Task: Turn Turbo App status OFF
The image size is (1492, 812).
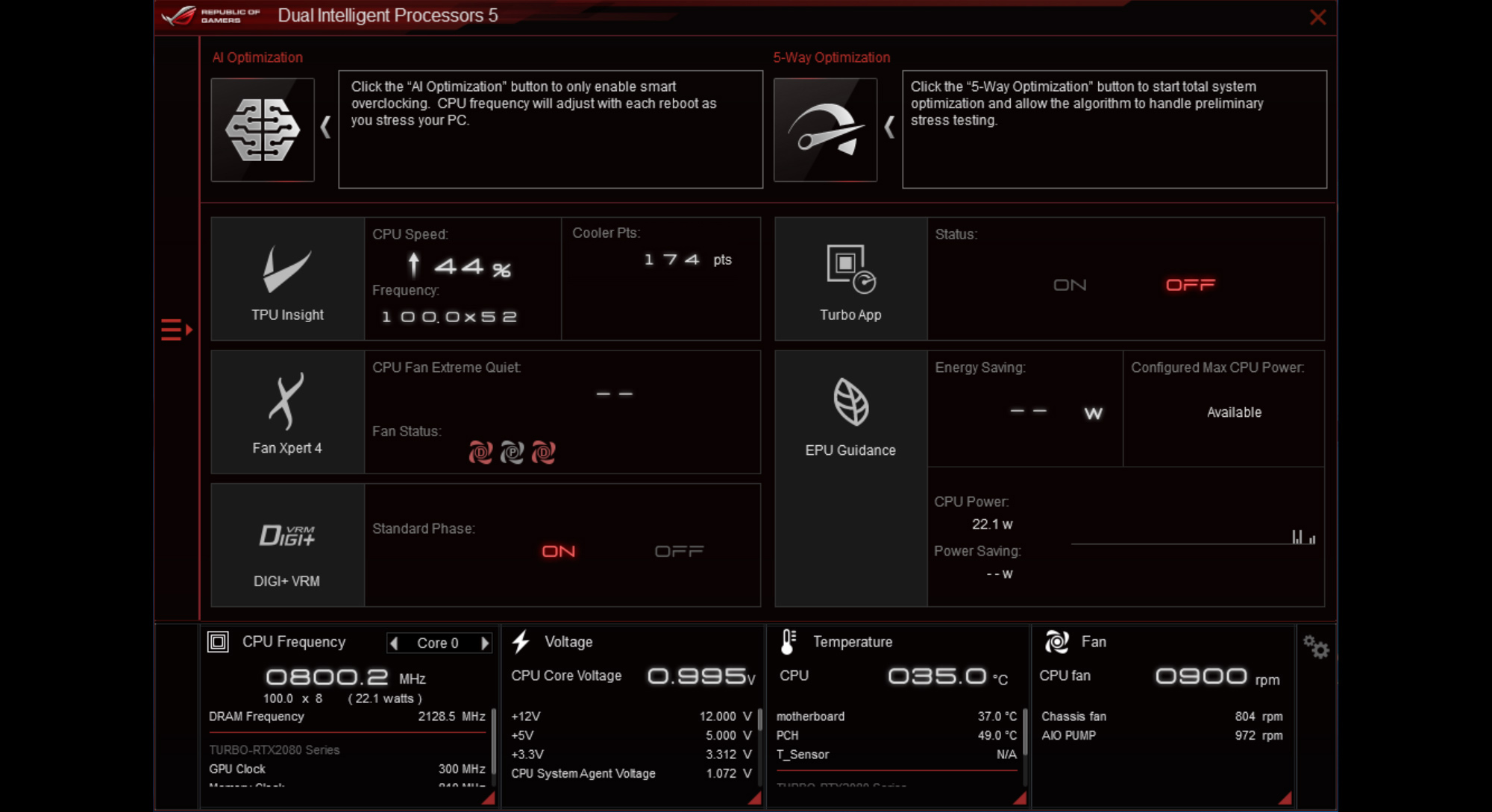Action: pyautogui.click(x=1190, y=285)
